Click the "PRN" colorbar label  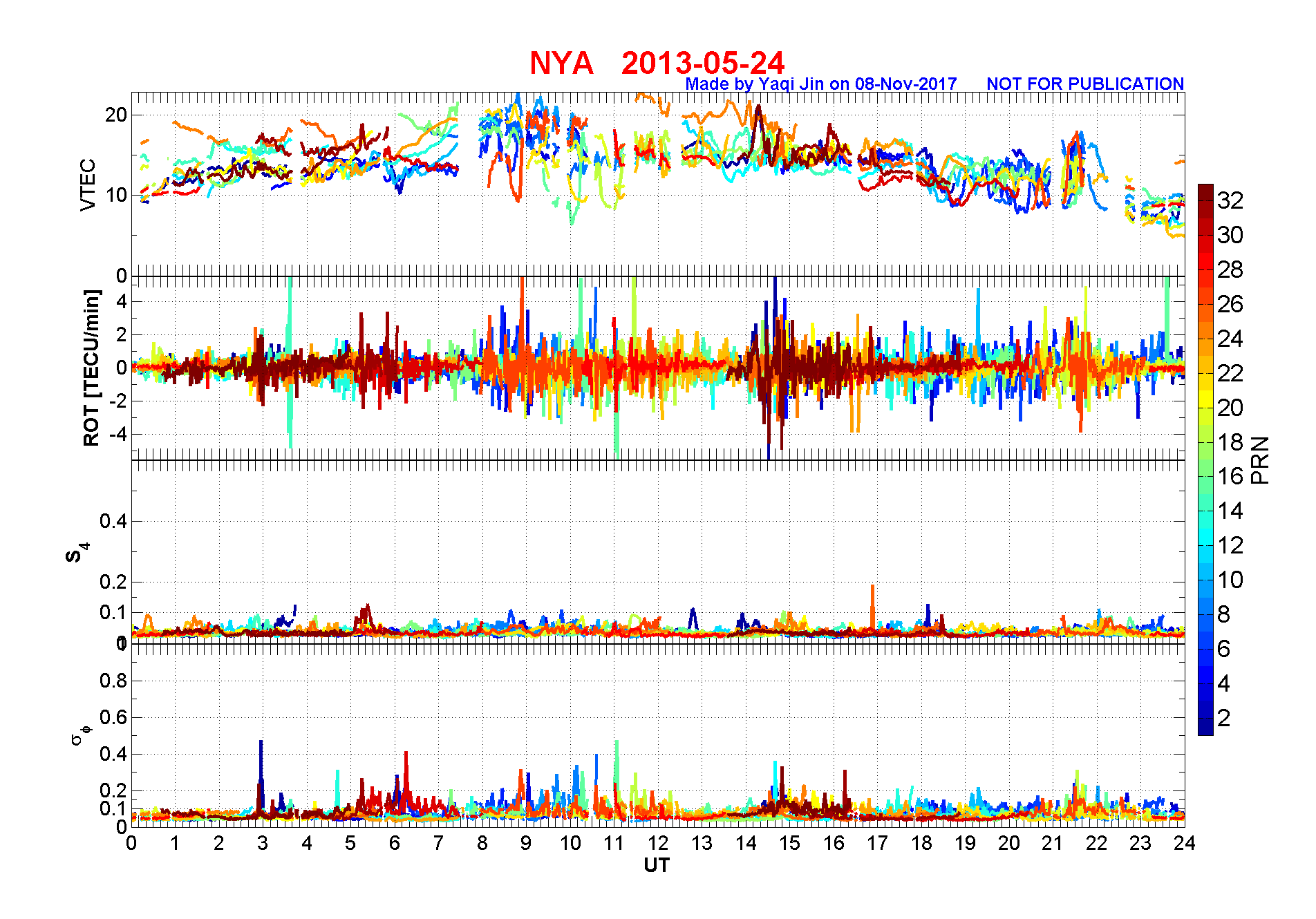tap(1260, 460)
